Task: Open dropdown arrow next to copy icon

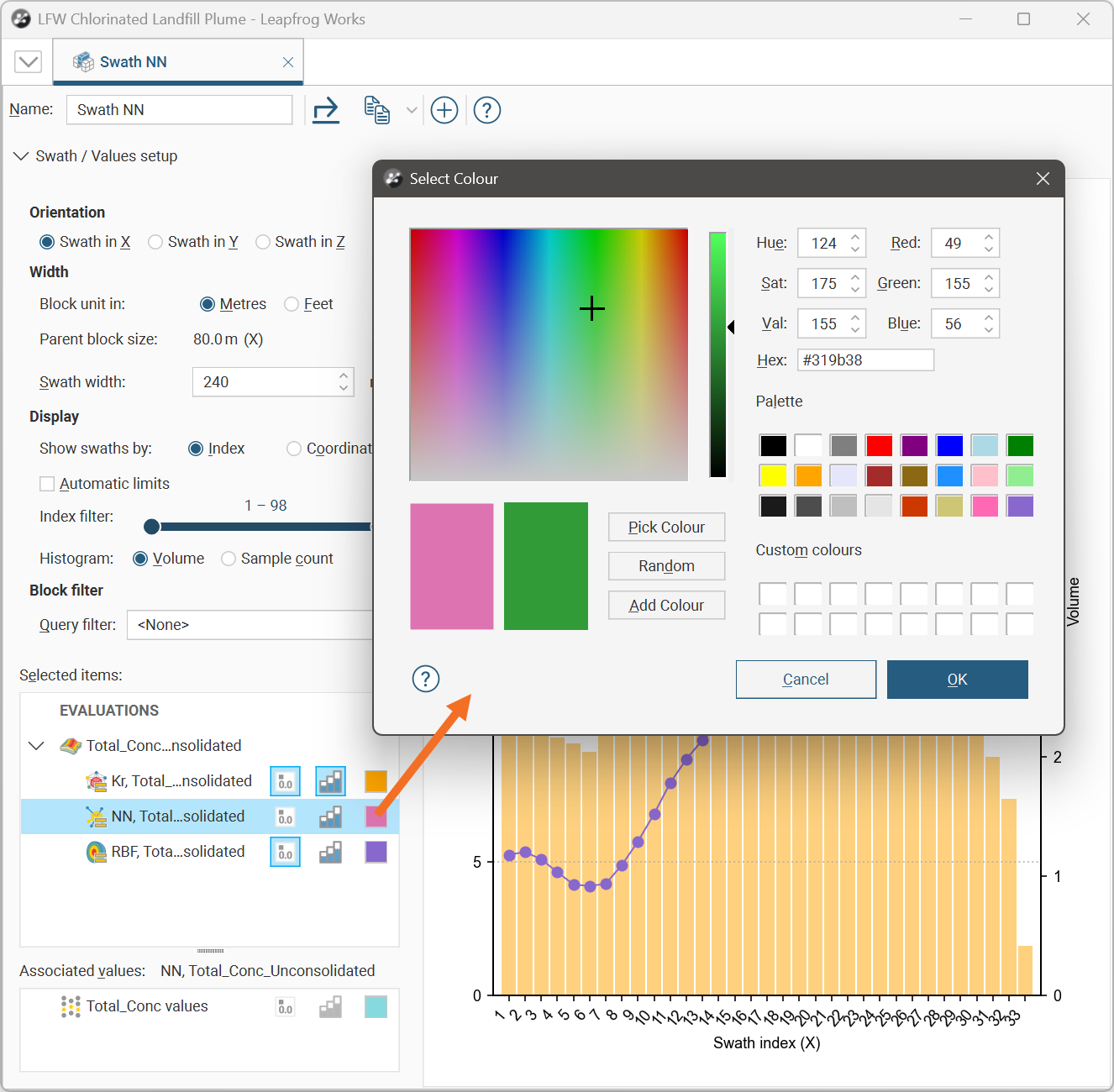Action: click(411, 110)
